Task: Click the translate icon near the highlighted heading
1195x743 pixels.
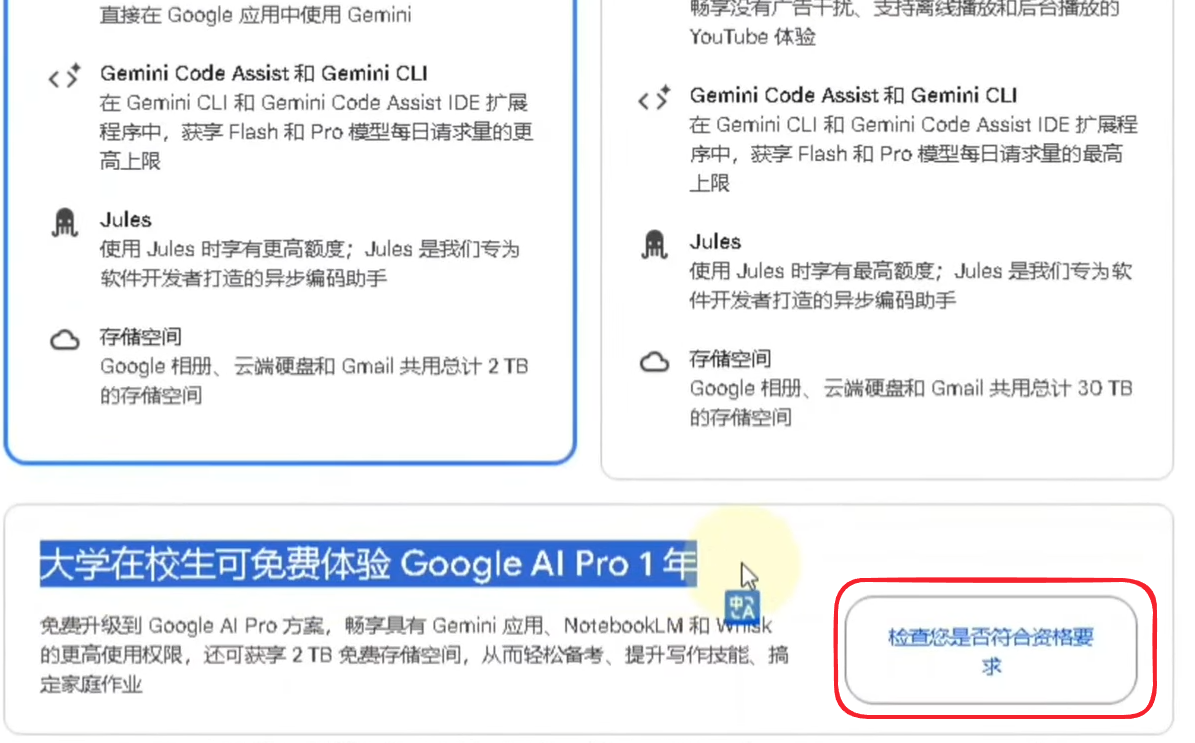Action: 741,607
